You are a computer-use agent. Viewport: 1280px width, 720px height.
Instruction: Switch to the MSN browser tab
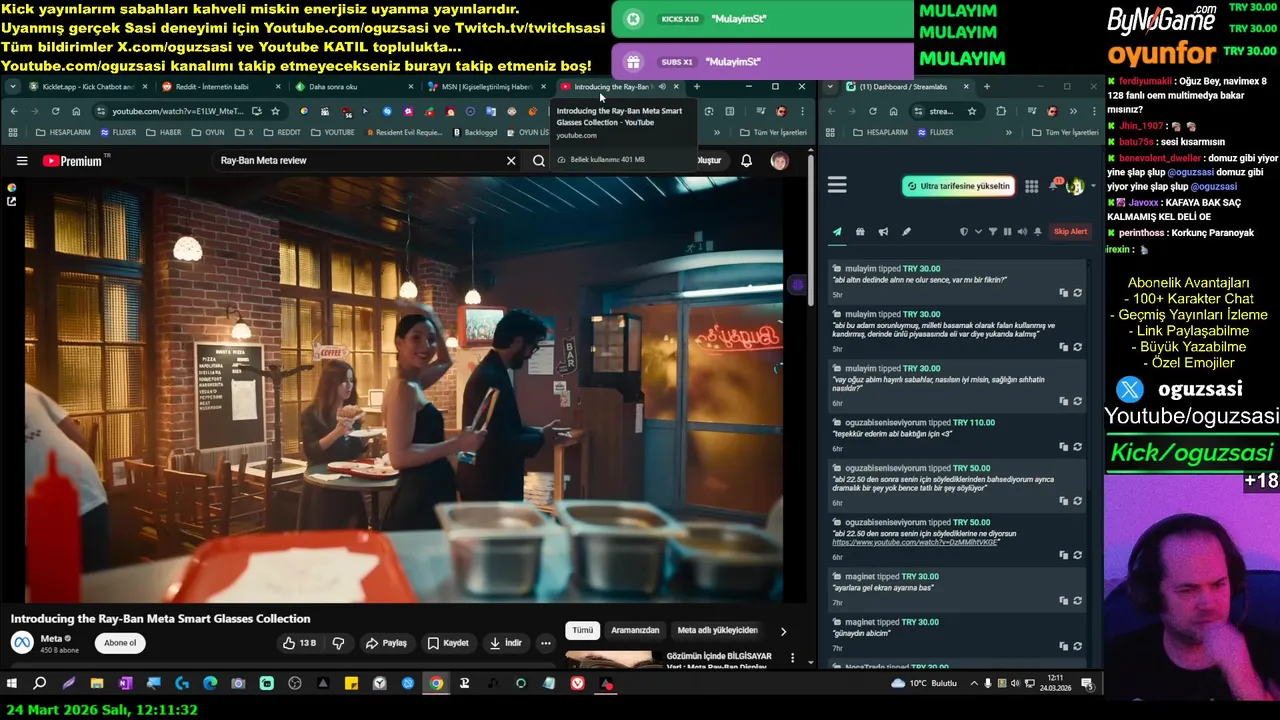click(x=486, y=87)
